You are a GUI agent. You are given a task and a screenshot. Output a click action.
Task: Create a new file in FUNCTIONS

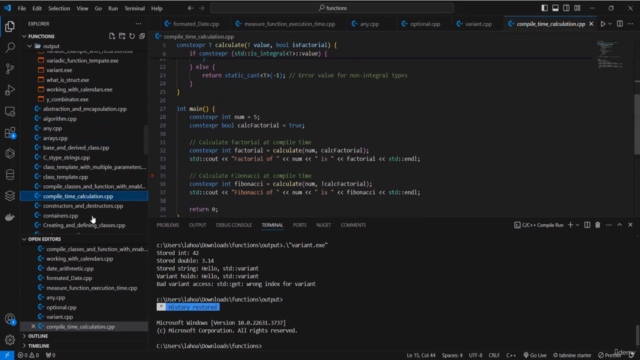click(x=112, y=36)
